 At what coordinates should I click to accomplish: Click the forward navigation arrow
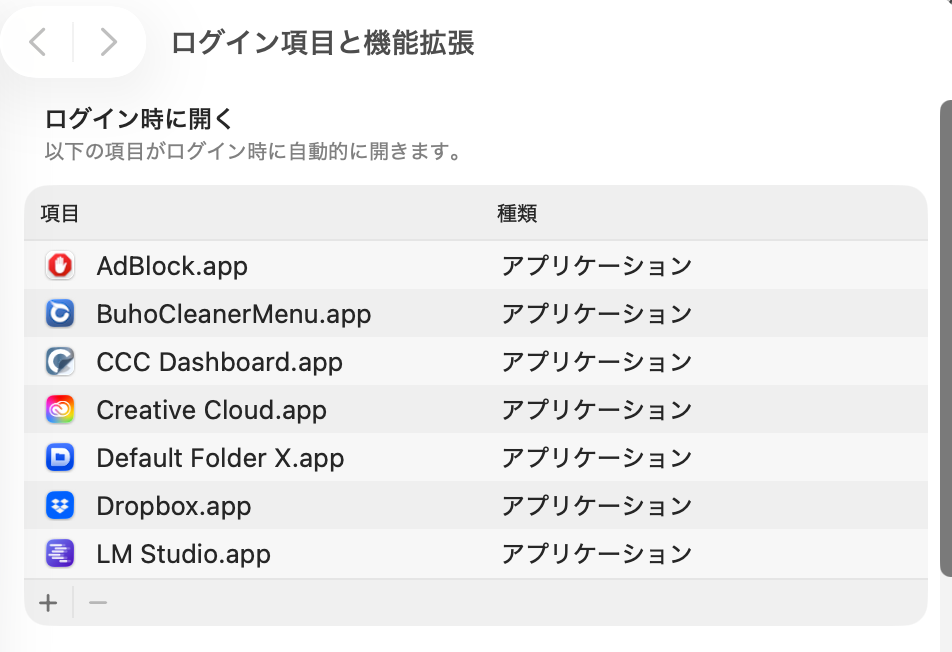click(x=110, y=42)
